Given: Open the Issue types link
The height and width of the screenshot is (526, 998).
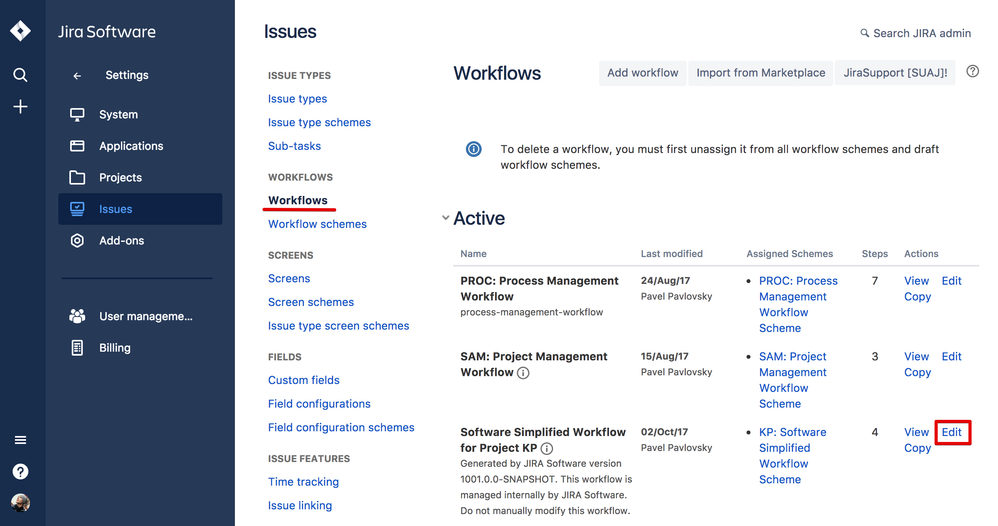Looking at the screenshot, I should pos(297,99).
